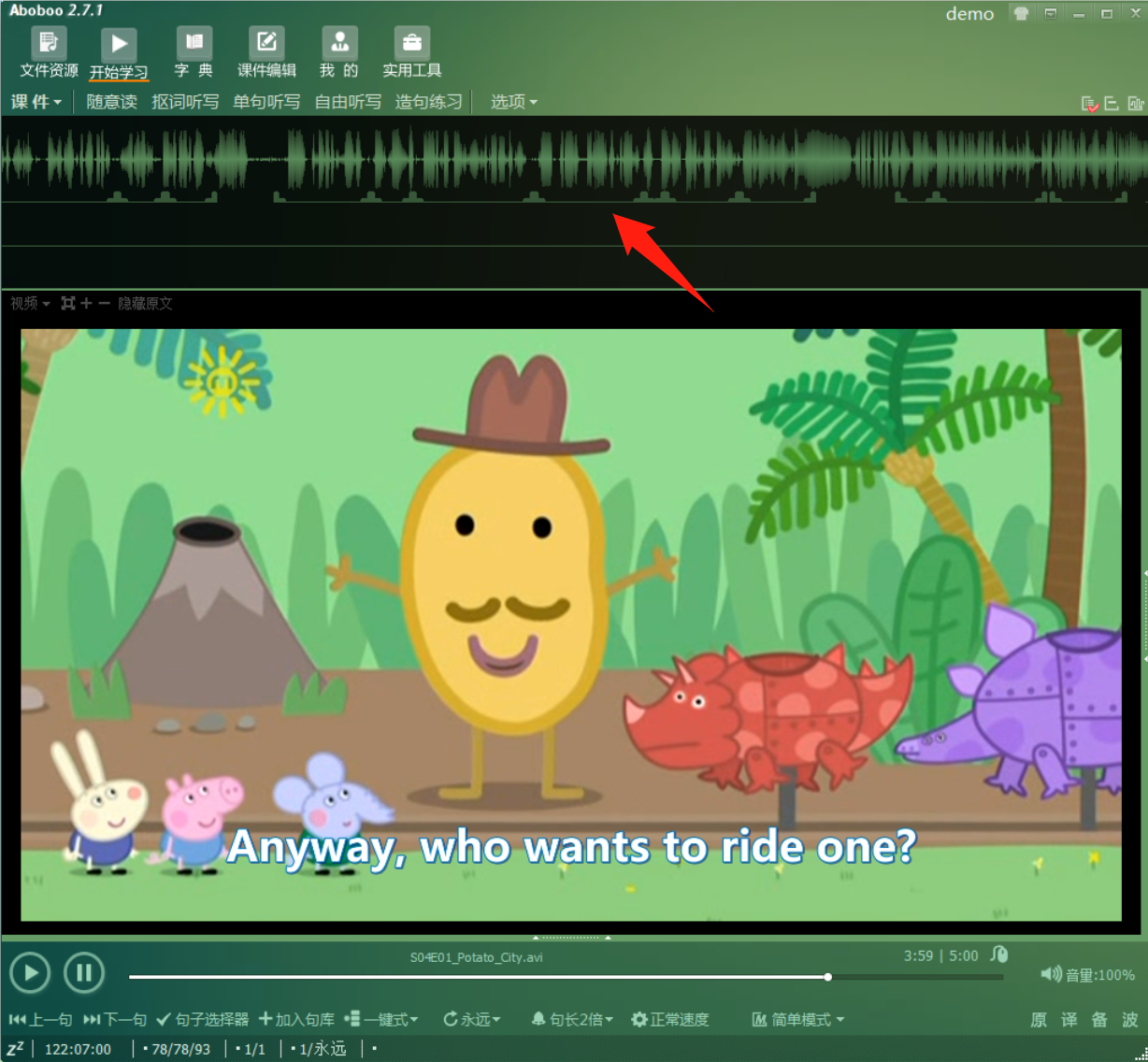Toggle the 句子选择器 sentence selector
Image resolution: width=1148 pixels, height=1062 pixels.
coord(202,1019)
